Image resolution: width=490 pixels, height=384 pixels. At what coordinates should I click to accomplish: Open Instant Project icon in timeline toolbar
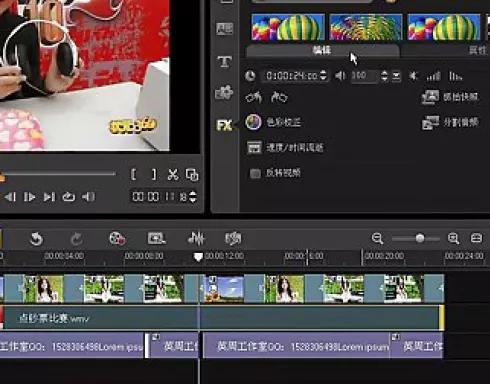click(x=156, y=238)
